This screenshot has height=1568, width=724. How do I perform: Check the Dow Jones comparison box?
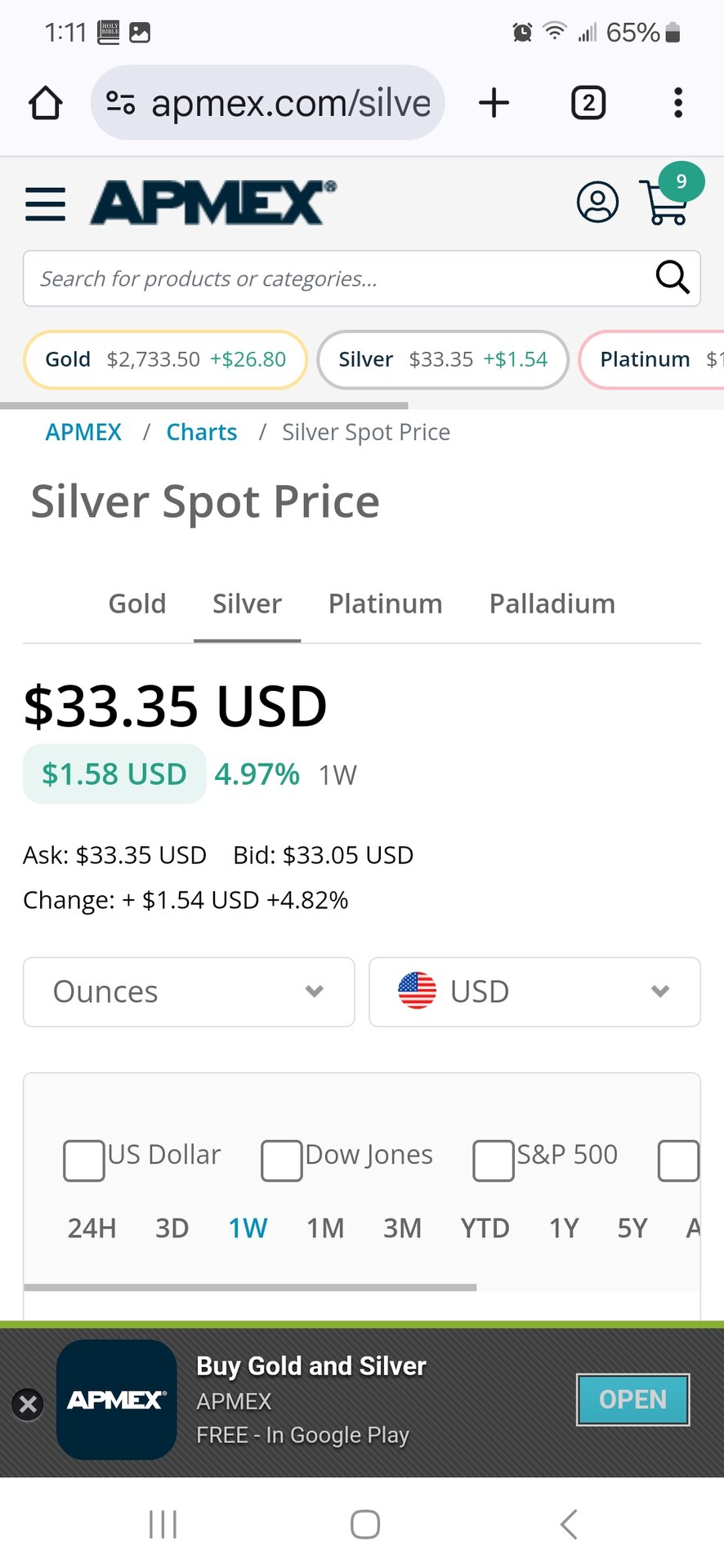(282, 1160)
